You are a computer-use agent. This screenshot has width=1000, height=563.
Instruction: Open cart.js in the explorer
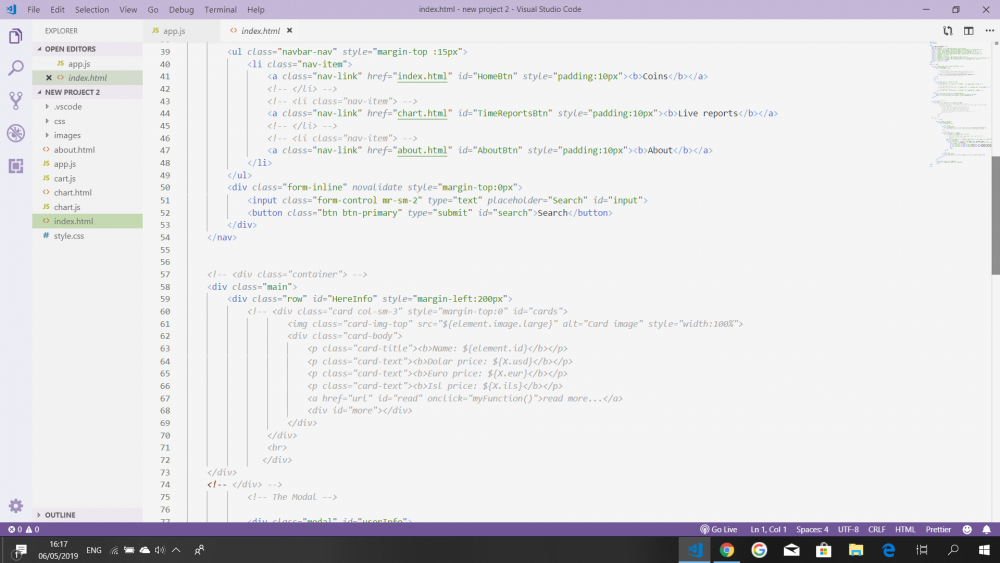pyautogui.click(x=64, y=179)
